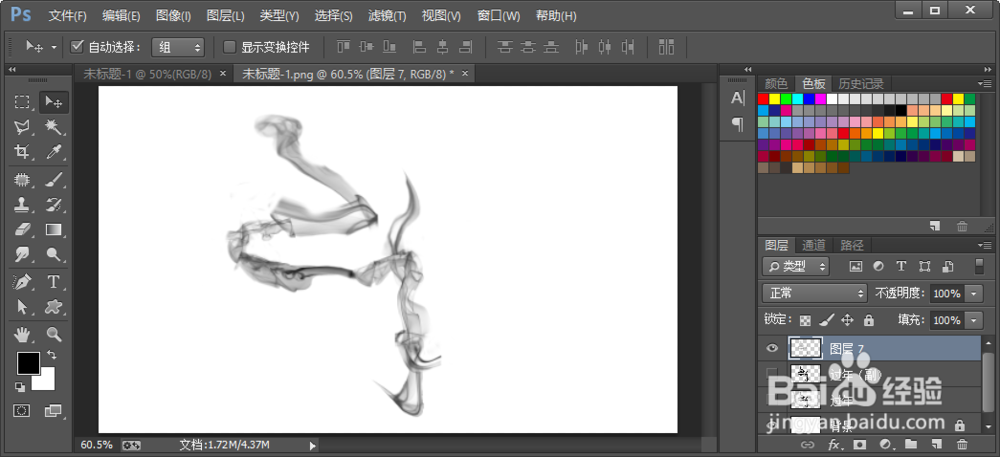Toggle Quick Mask mode

coord(22,411)
